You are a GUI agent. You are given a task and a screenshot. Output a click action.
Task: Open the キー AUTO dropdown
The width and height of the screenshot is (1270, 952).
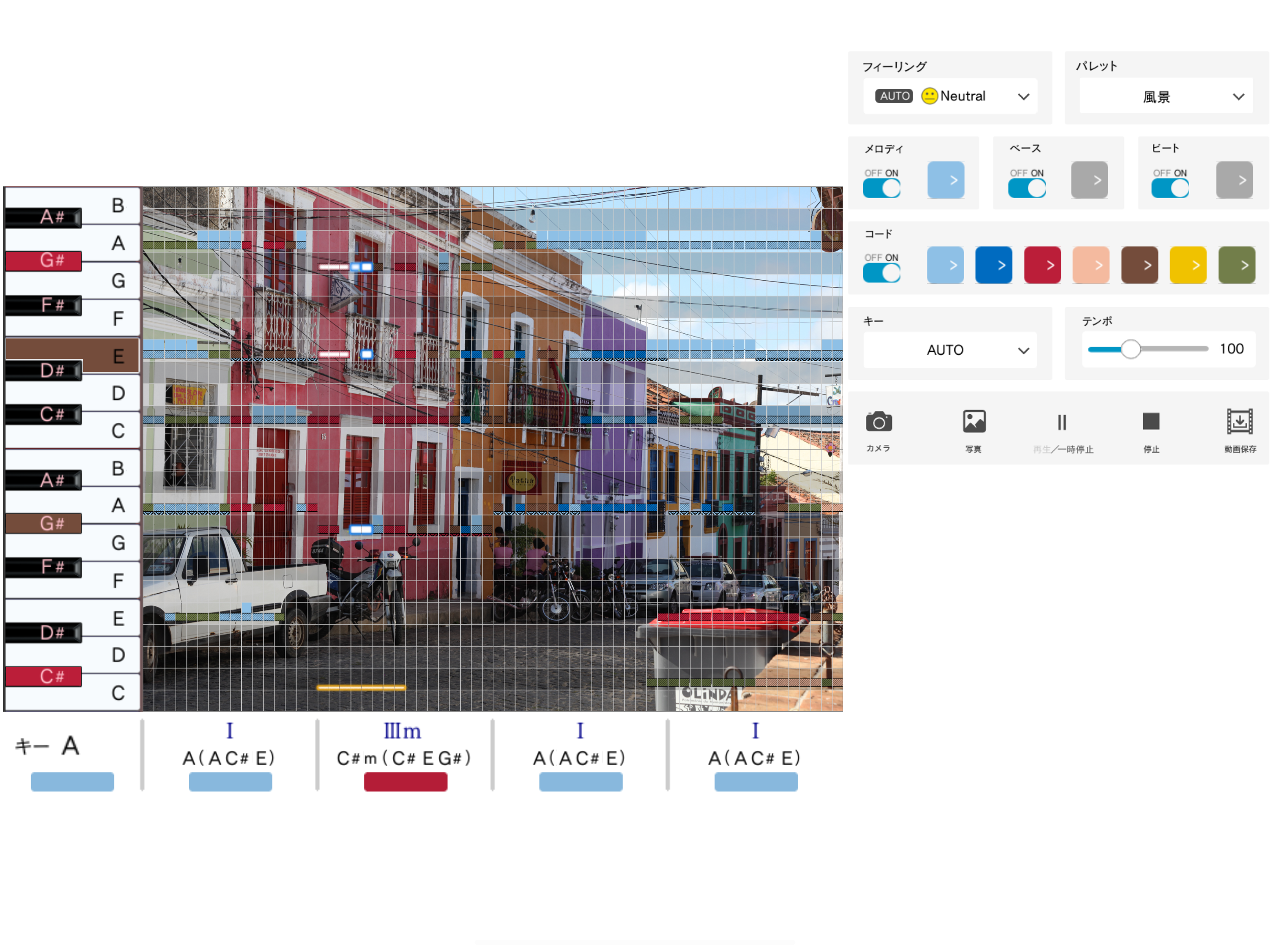click(x=950, y=350)
